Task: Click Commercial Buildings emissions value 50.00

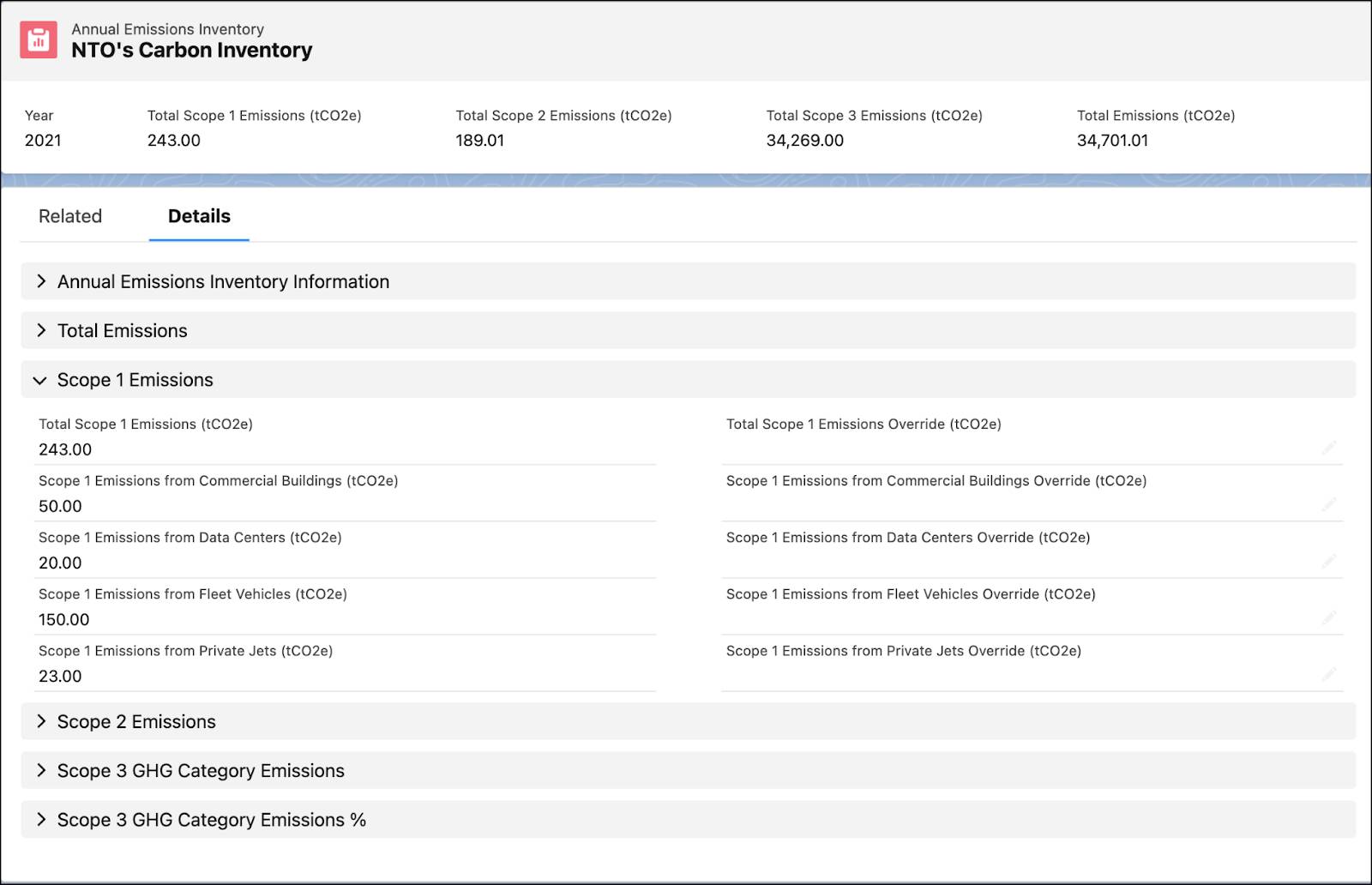Action: [x=60, y=506]
